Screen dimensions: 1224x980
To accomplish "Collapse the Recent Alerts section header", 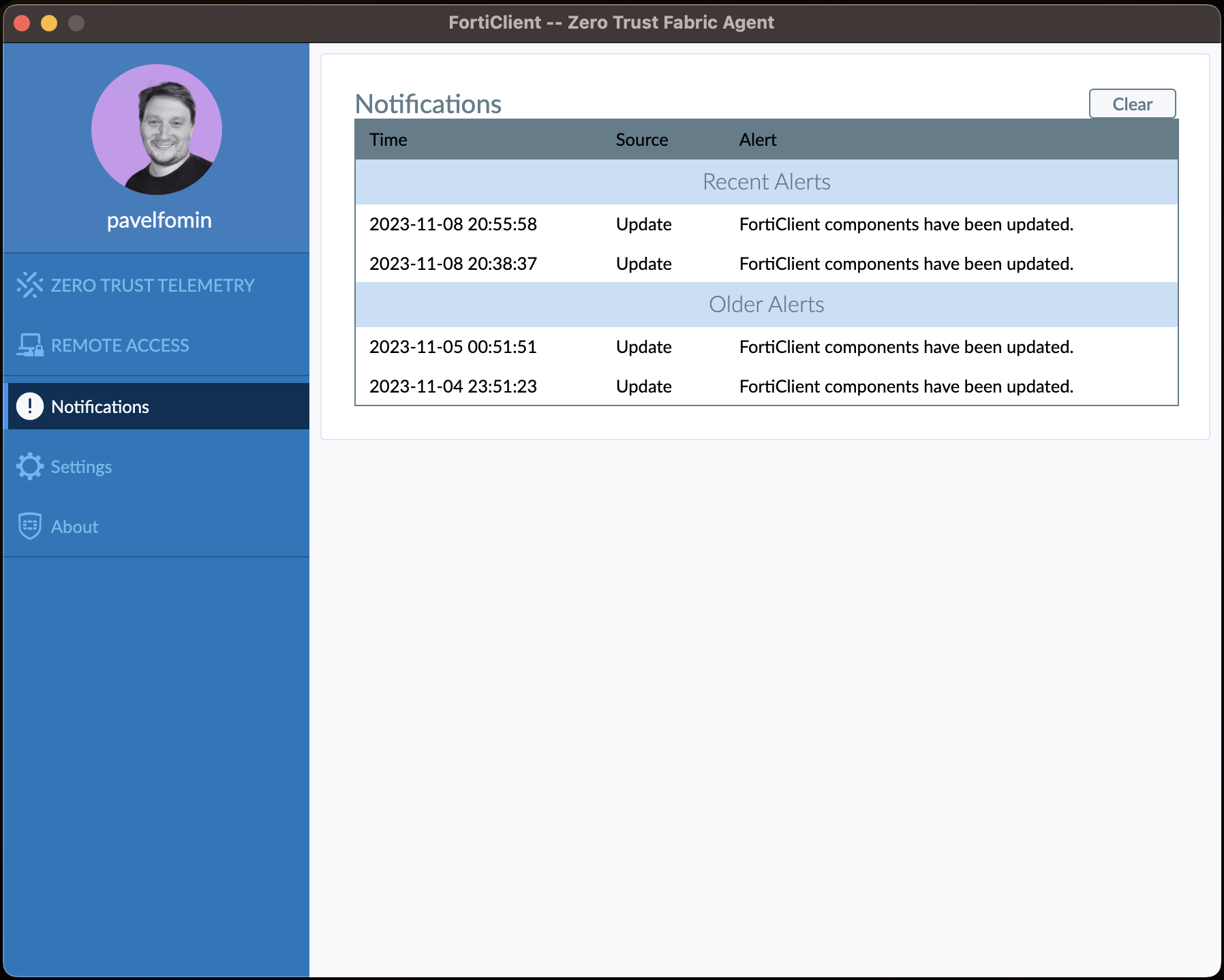I will click(x=766, y=182).
